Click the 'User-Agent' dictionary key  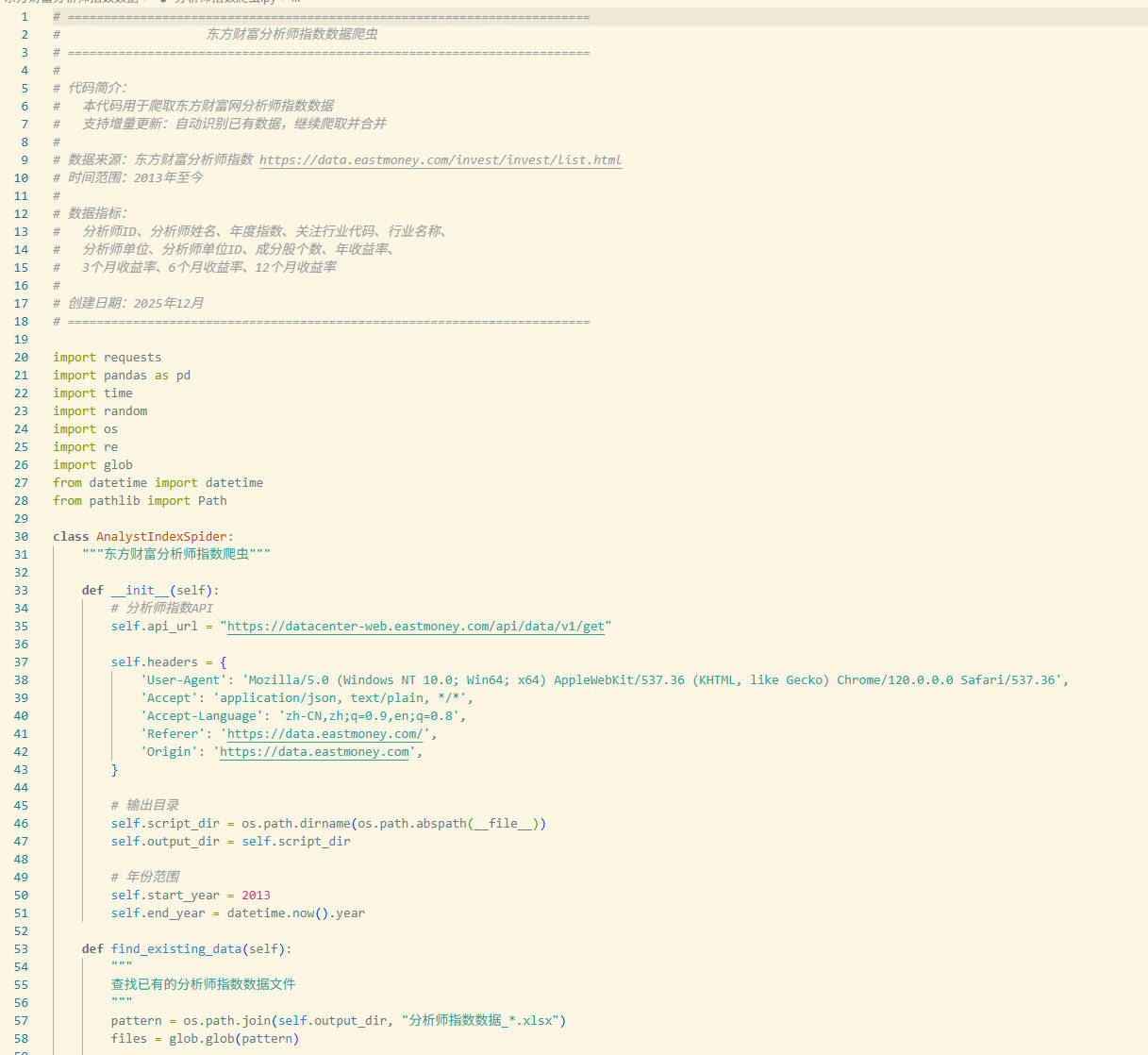tap(183, 679)
